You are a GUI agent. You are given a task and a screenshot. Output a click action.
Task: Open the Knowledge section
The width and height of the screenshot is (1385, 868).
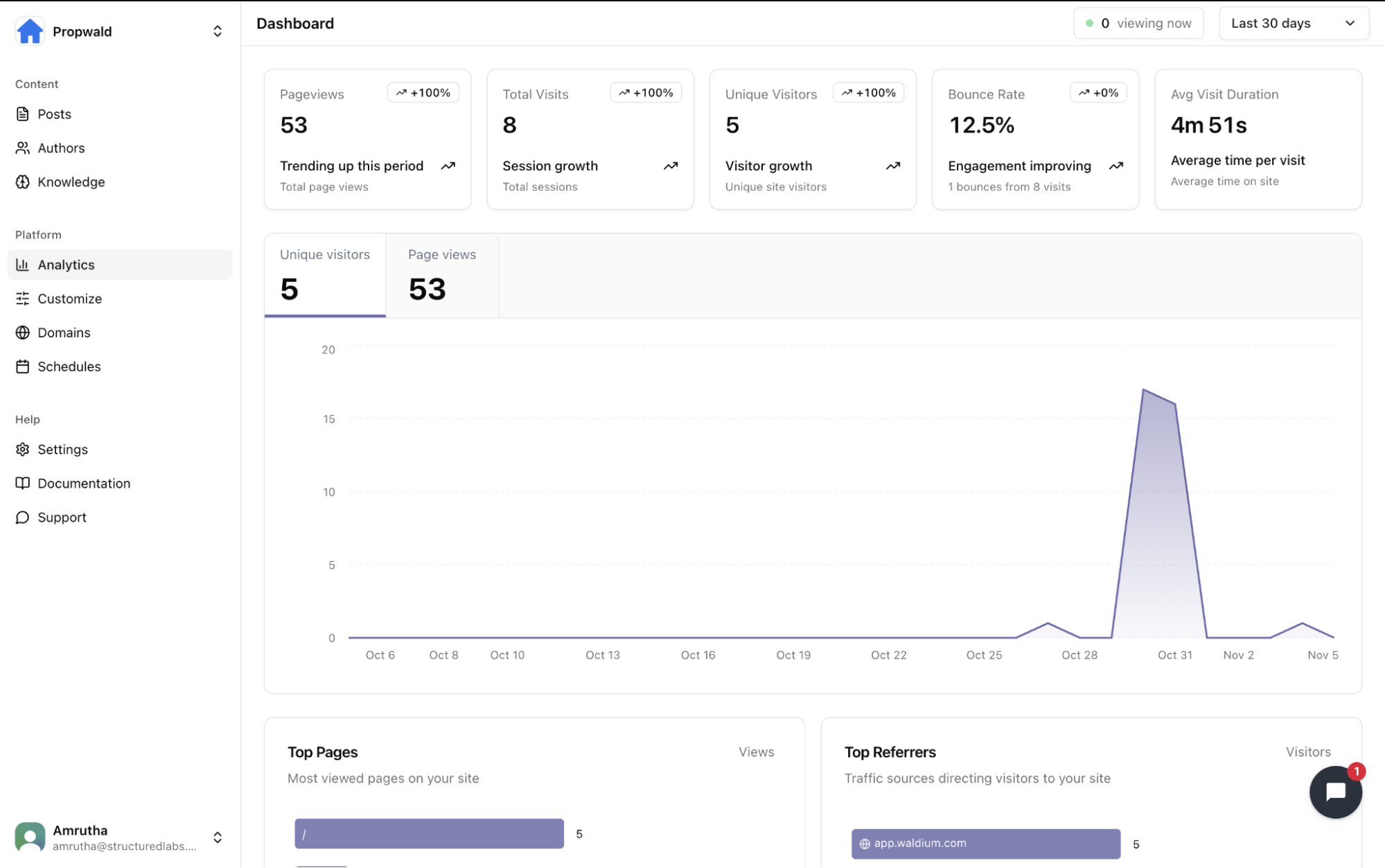tap(22, 181)
